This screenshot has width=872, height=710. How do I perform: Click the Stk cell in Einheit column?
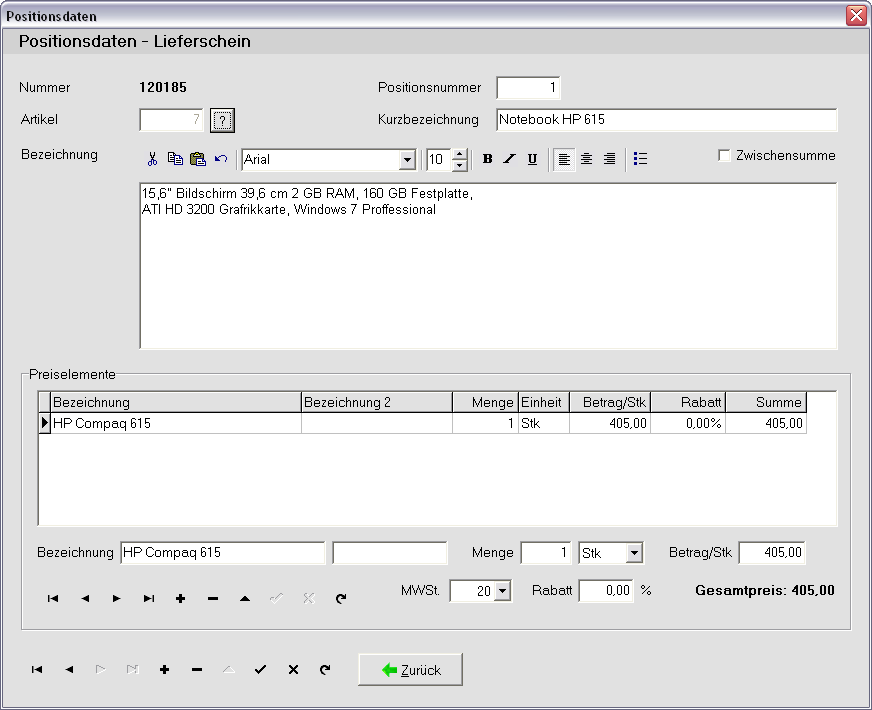pyautogui.click(x=544, y=424)
